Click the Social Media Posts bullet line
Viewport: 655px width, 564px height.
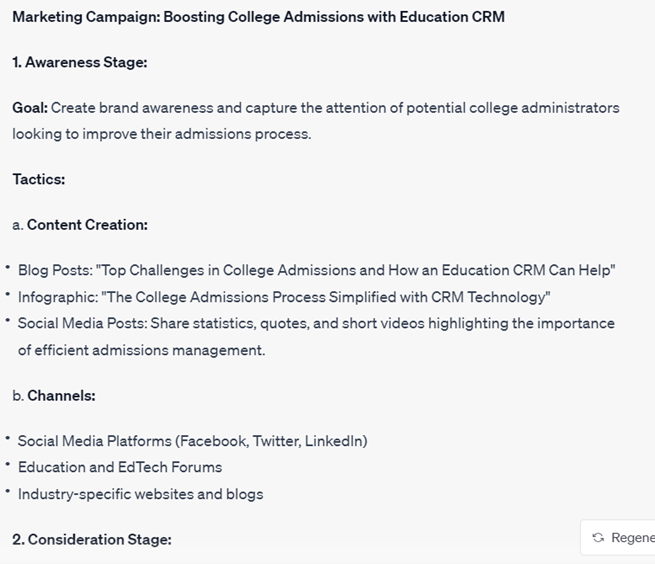pos(316,323)
